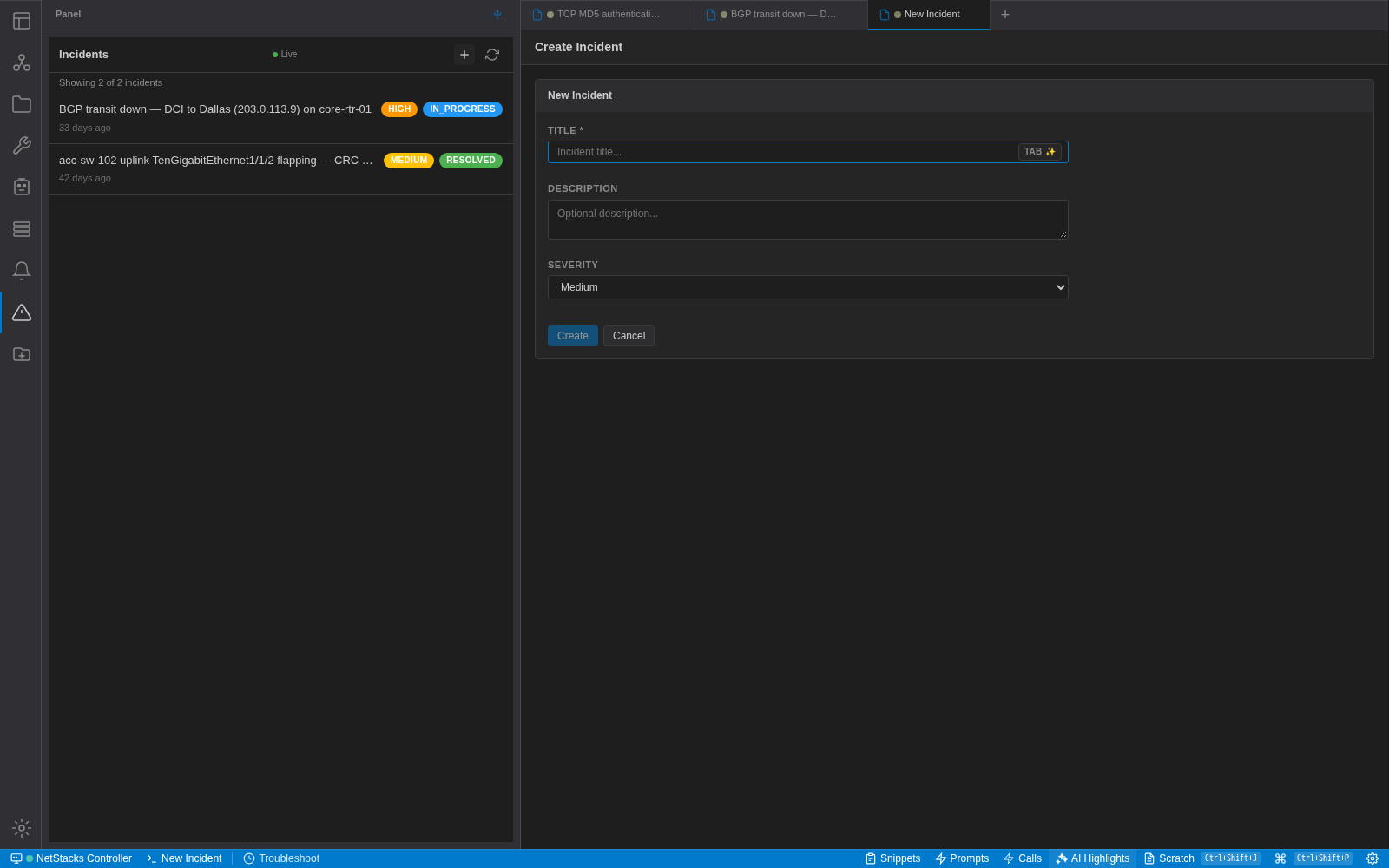Open Prompts in the status bar

(x=962, y=858)
